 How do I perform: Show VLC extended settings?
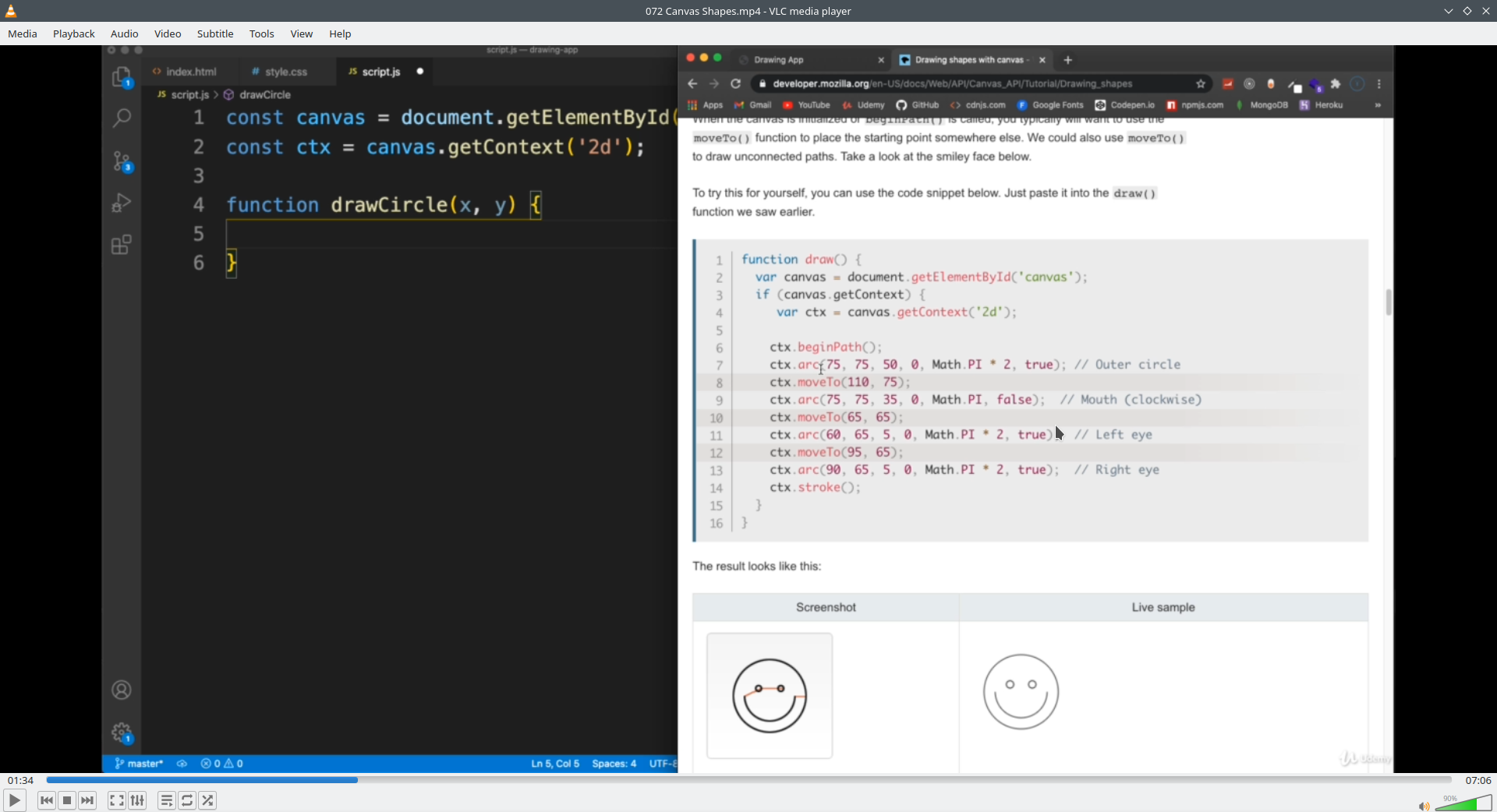(137, 800)
